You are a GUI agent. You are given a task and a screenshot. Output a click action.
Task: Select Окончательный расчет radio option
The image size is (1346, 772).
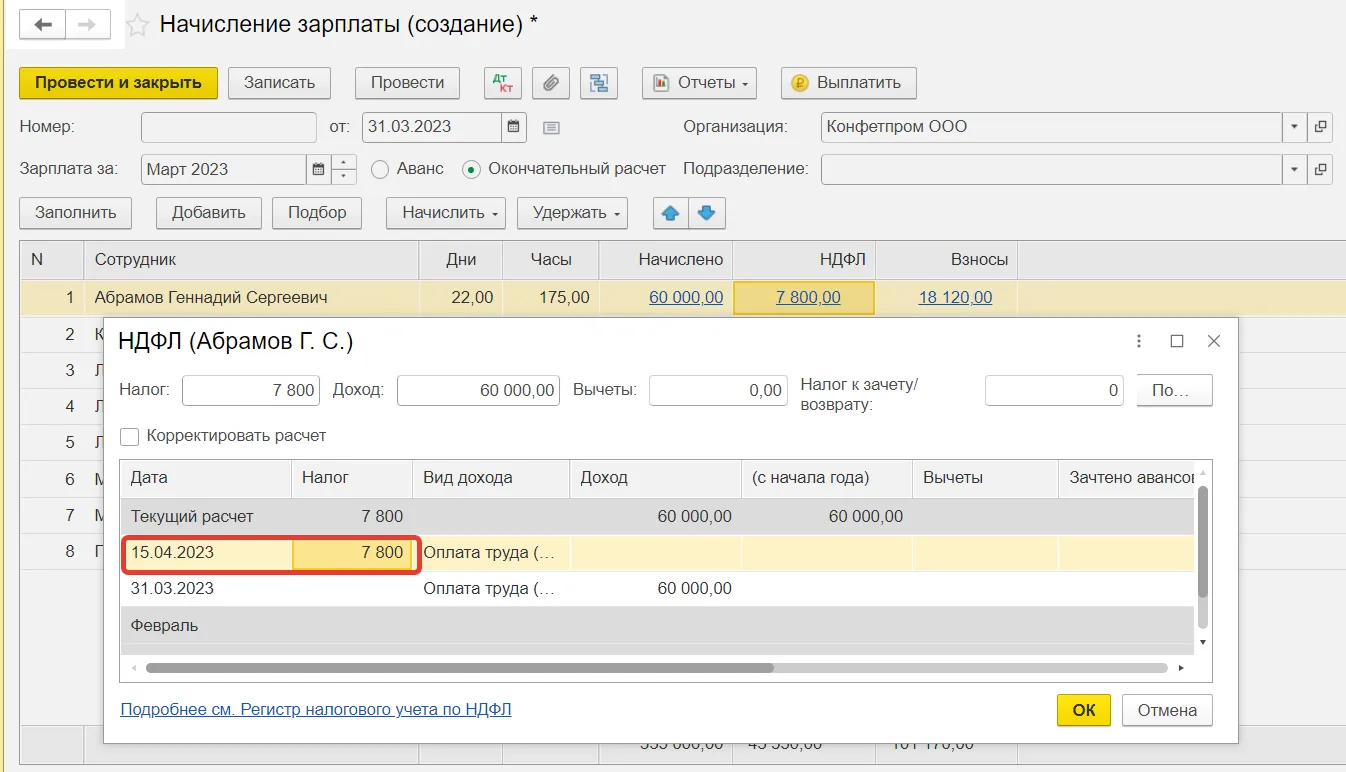(x=471, y=169)
